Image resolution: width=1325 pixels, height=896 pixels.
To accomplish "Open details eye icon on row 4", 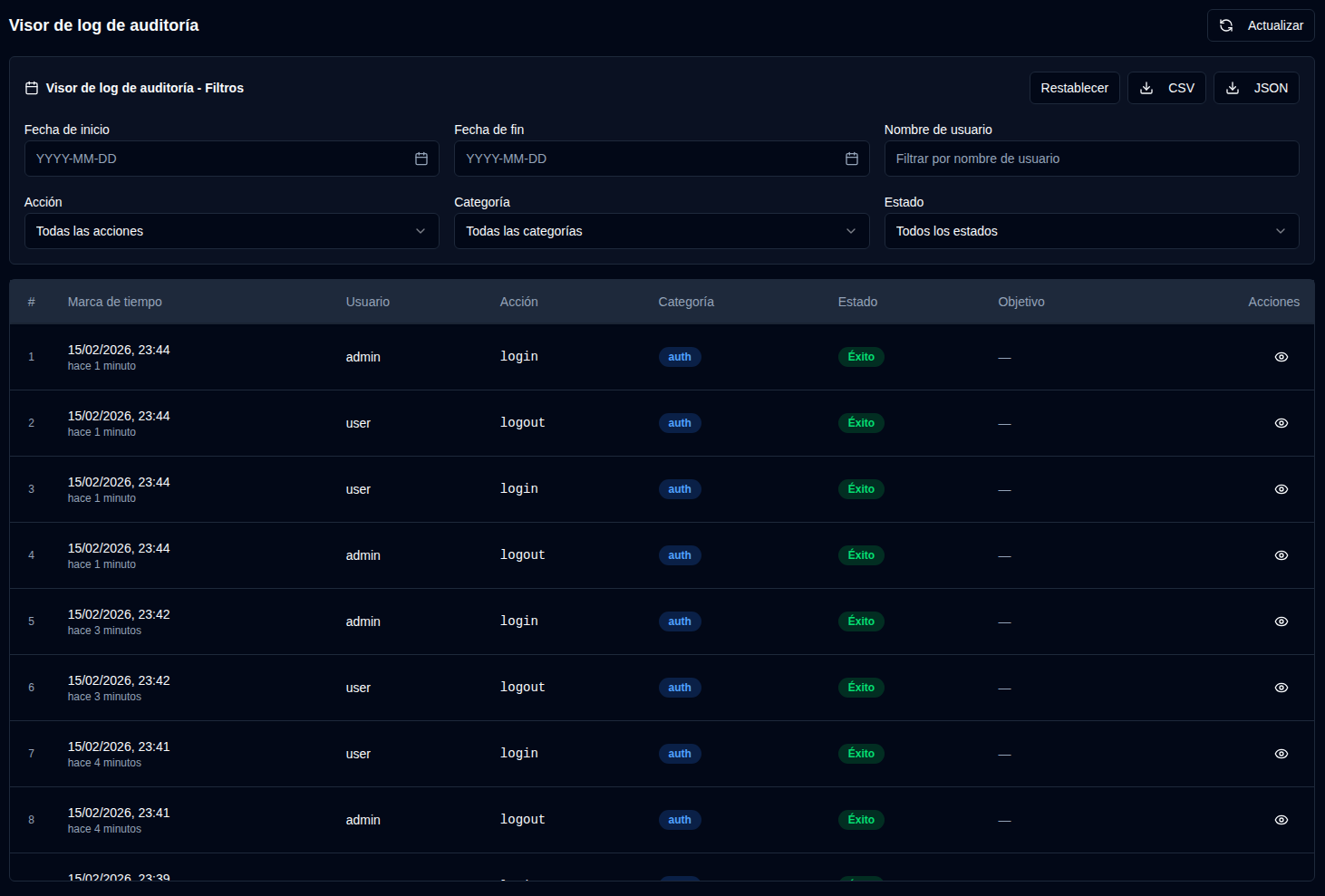I will click(x=1281, y=555).
